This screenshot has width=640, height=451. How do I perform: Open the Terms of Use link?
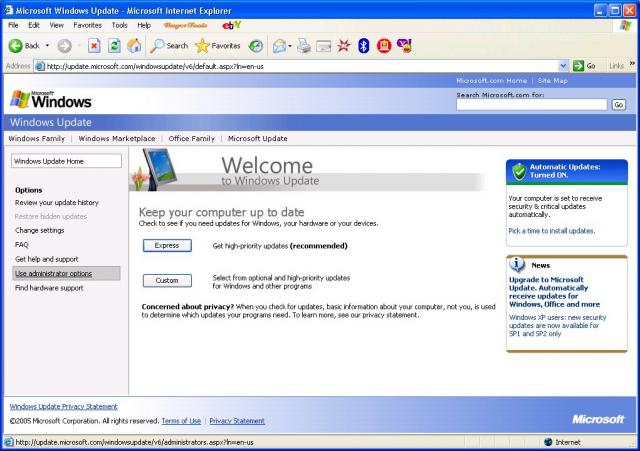(x=181, y=421)
